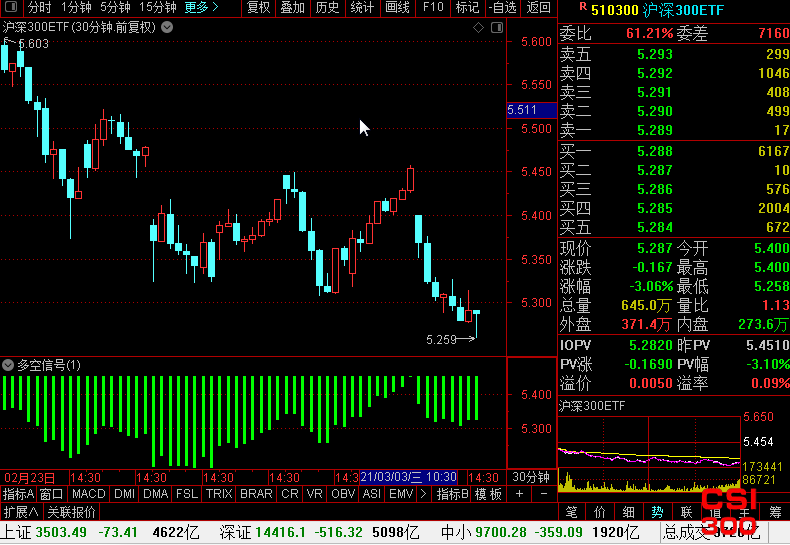This screenshot has height=545, width=790.
Task: Select the VR indicator
Action: 314,494
